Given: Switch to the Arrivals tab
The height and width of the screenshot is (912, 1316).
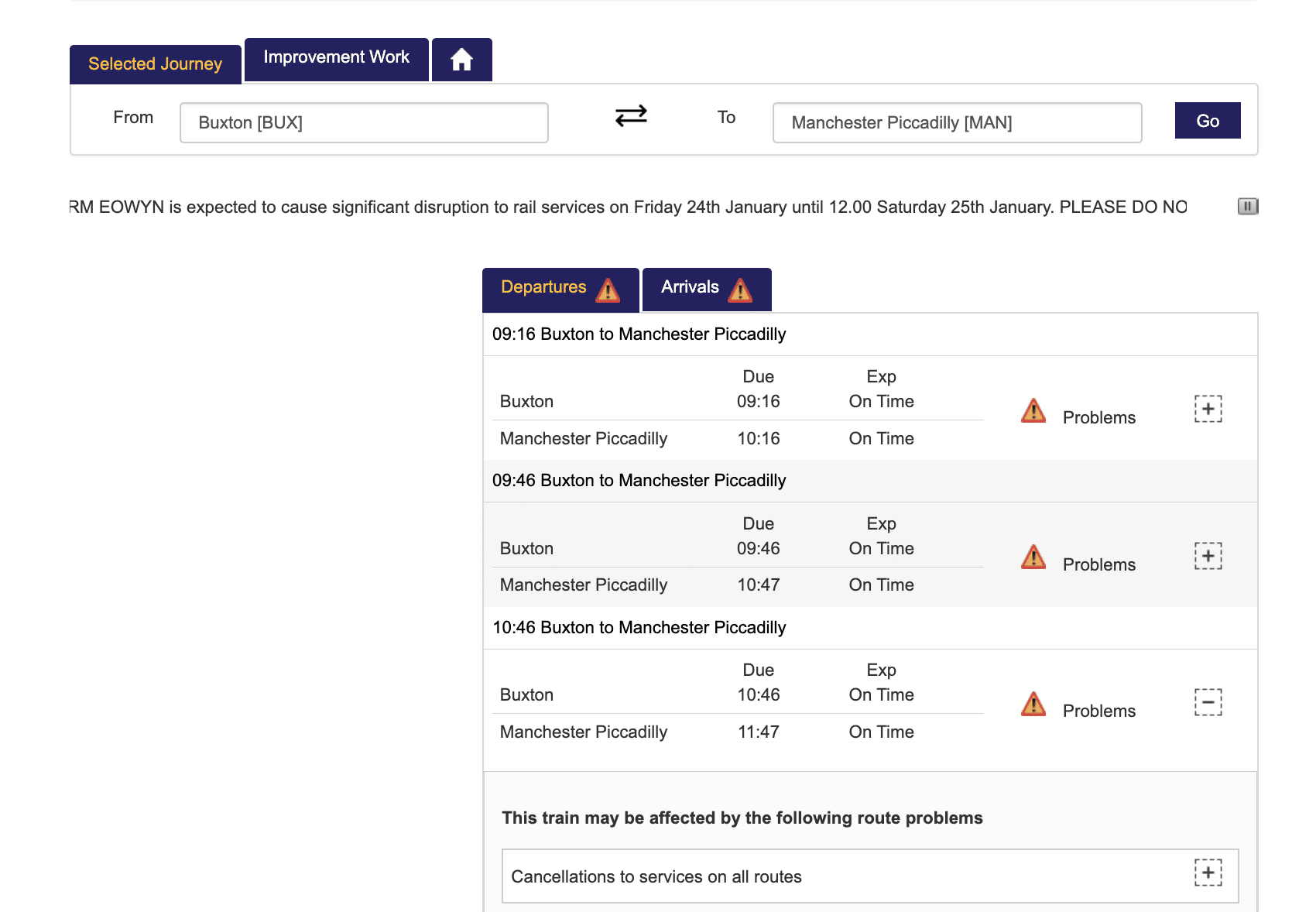Looking at the screenshot, I should point(690,288).
